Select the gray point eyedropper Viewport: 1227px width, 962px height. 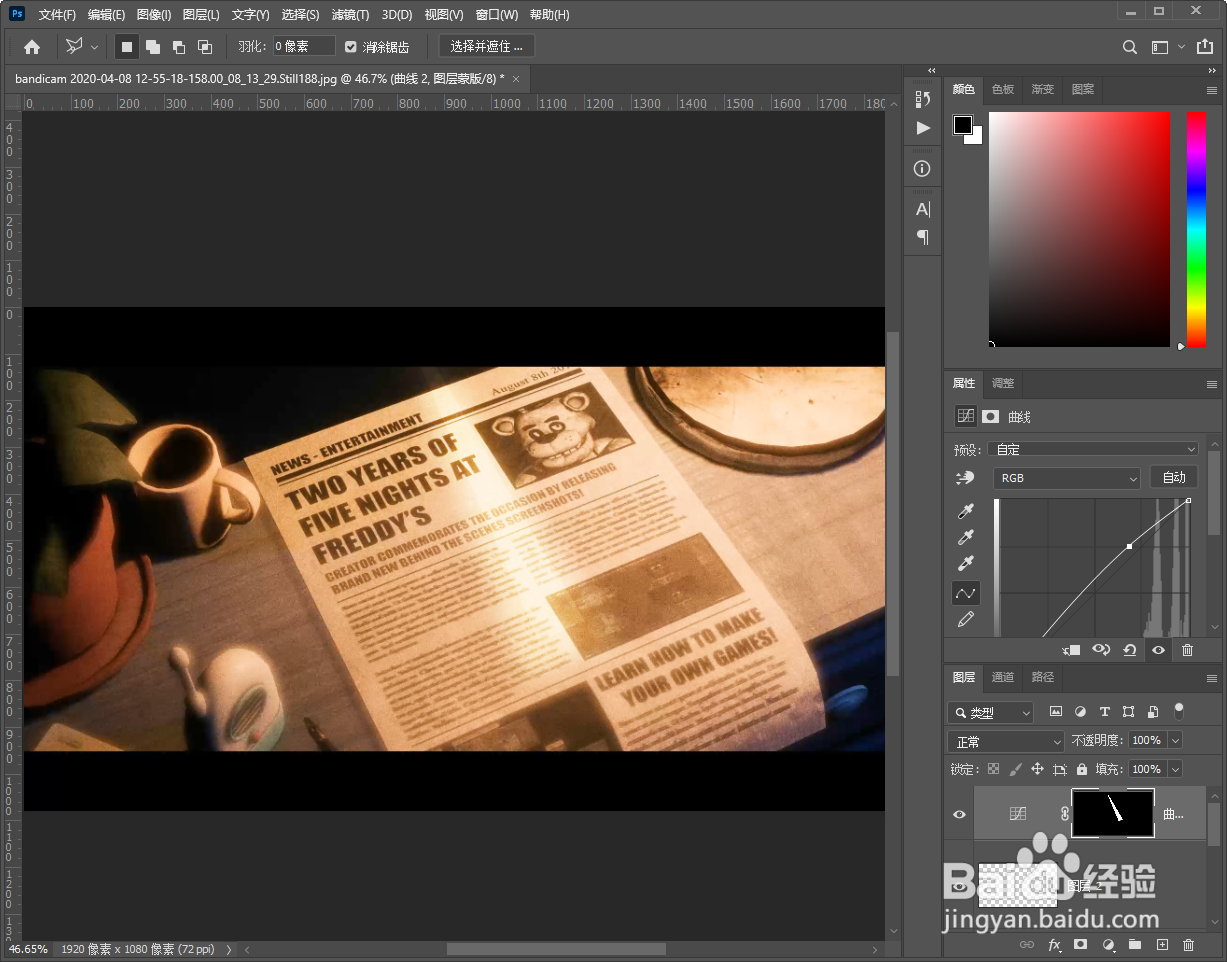pos(966,539)
